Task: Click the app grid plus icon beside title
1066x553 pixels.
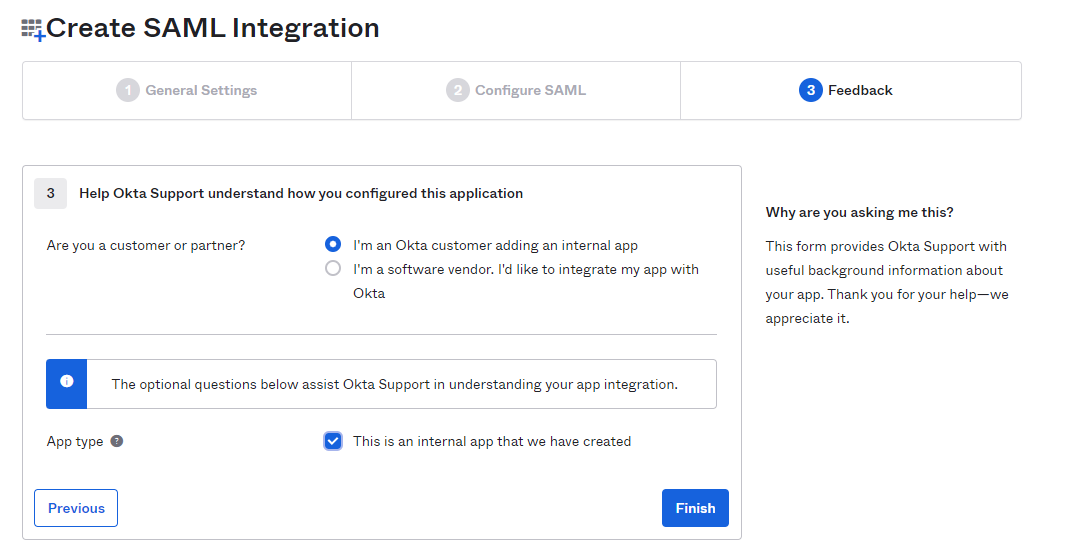Action: click(33, 29)
